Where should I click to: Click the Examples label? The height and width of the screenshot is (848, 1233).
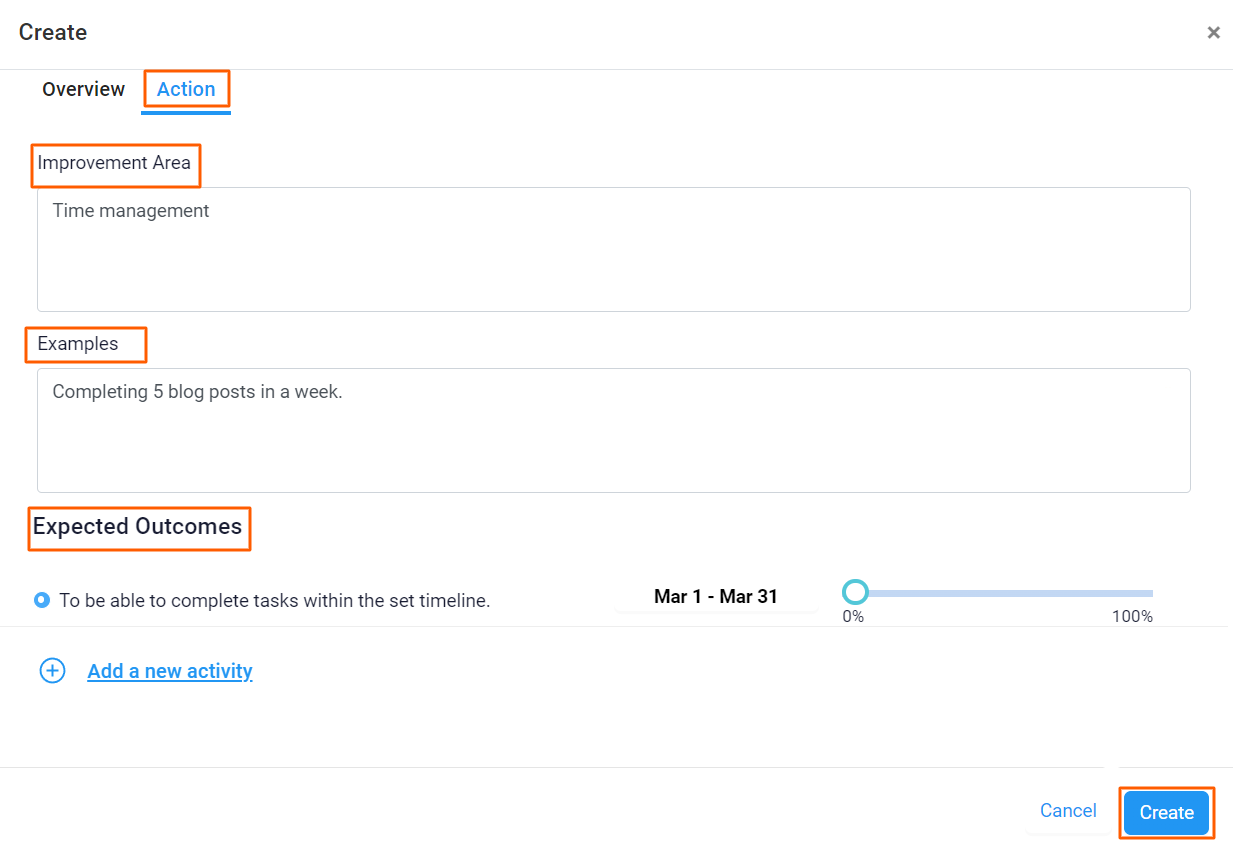tap(85, 344)
